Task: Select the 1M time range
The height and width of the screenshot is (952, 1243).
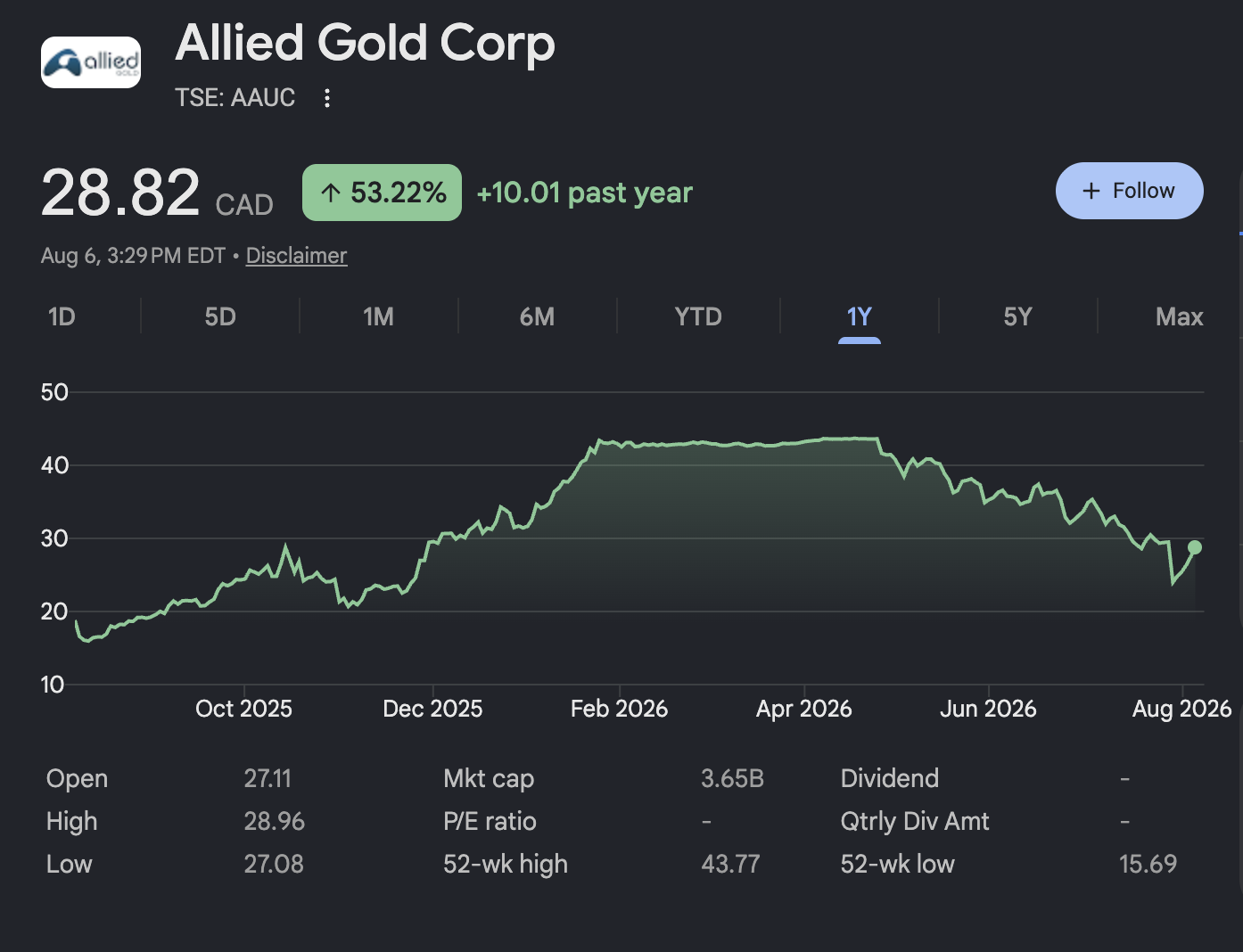Action: point(378,316)
